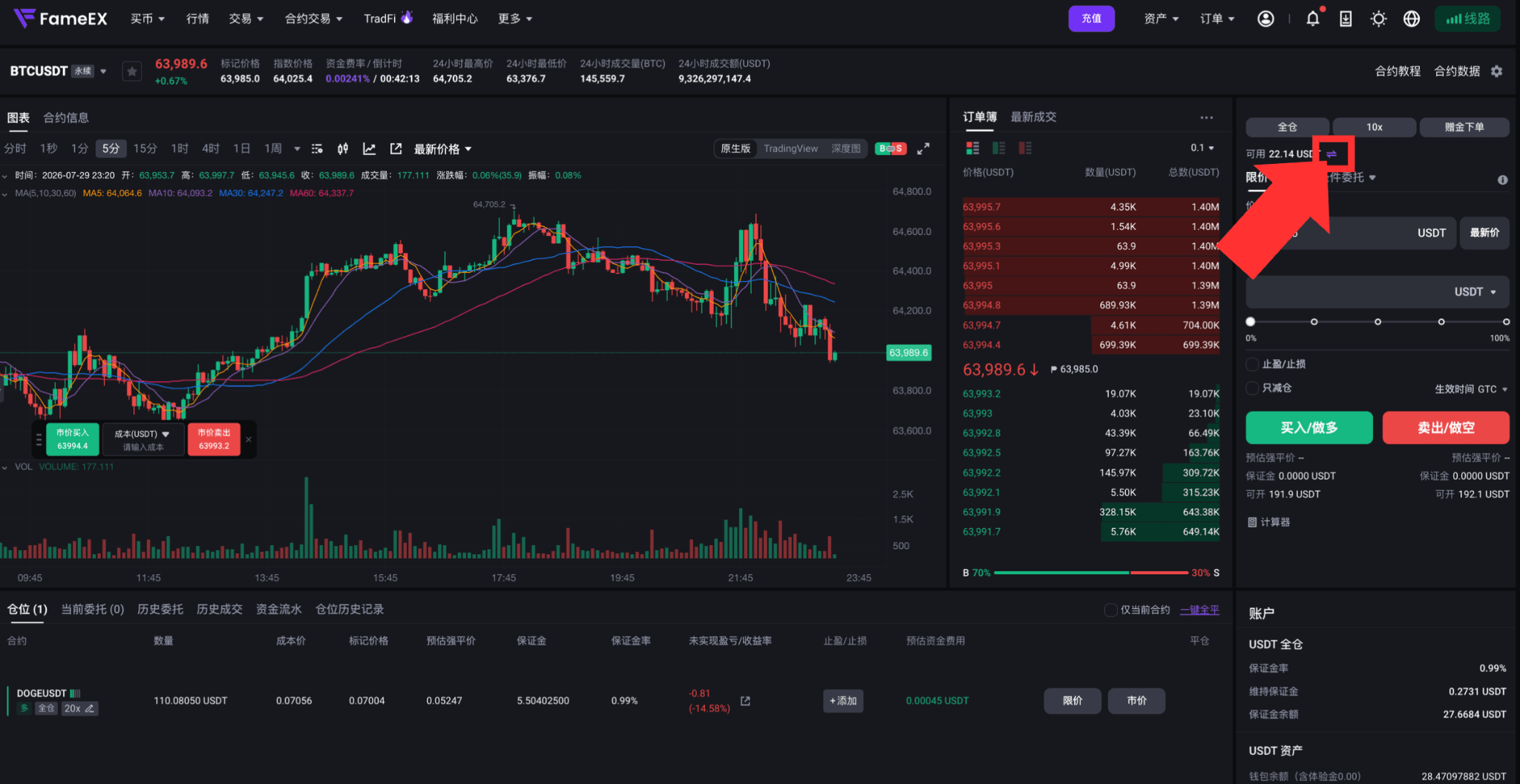This screenshot has width=1520, height=784.
Task: Tick the 仅当前合约 checkbox
Action: click(x=1111, y=610)
